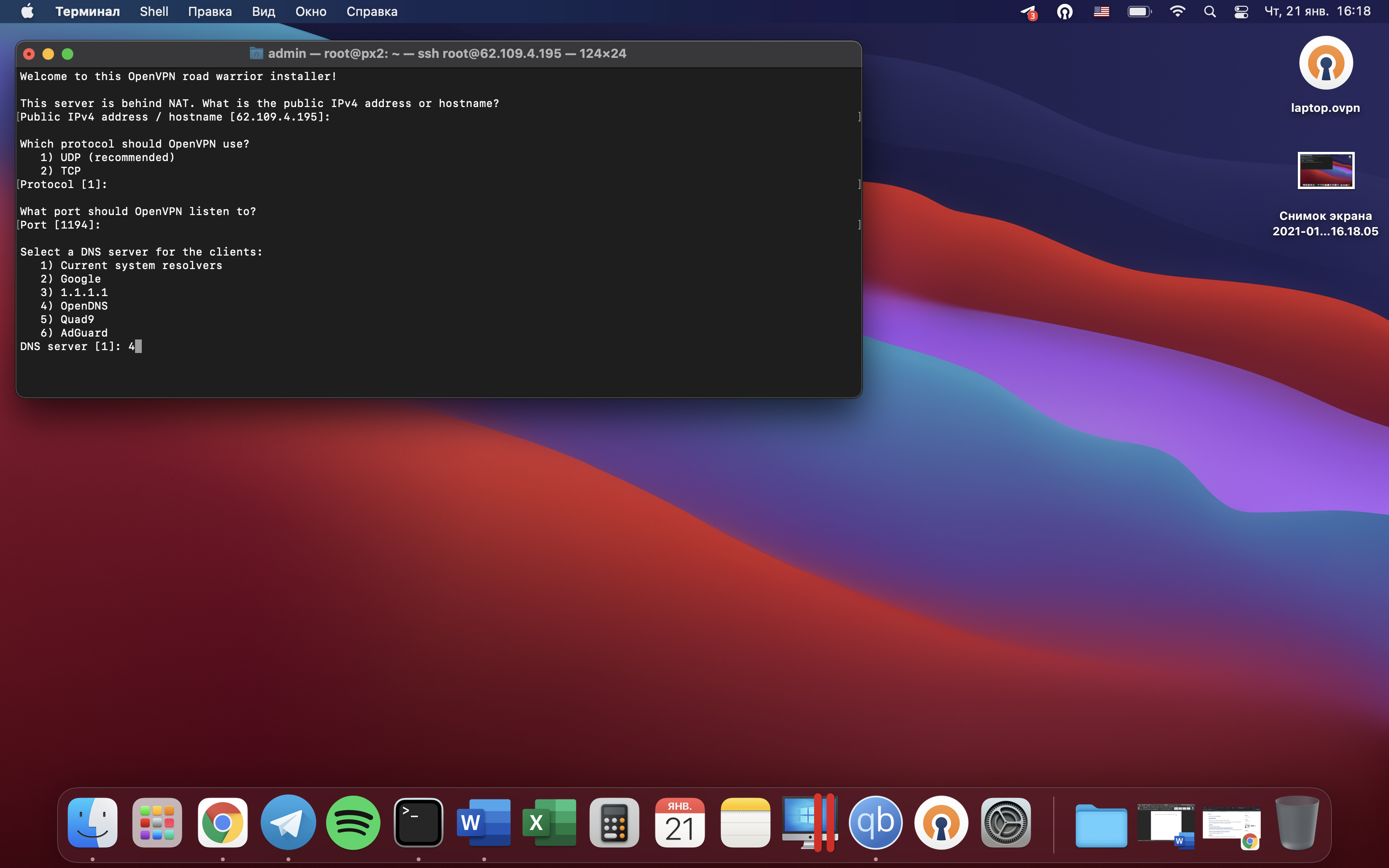Open the Справка menu

click(372, 12)
